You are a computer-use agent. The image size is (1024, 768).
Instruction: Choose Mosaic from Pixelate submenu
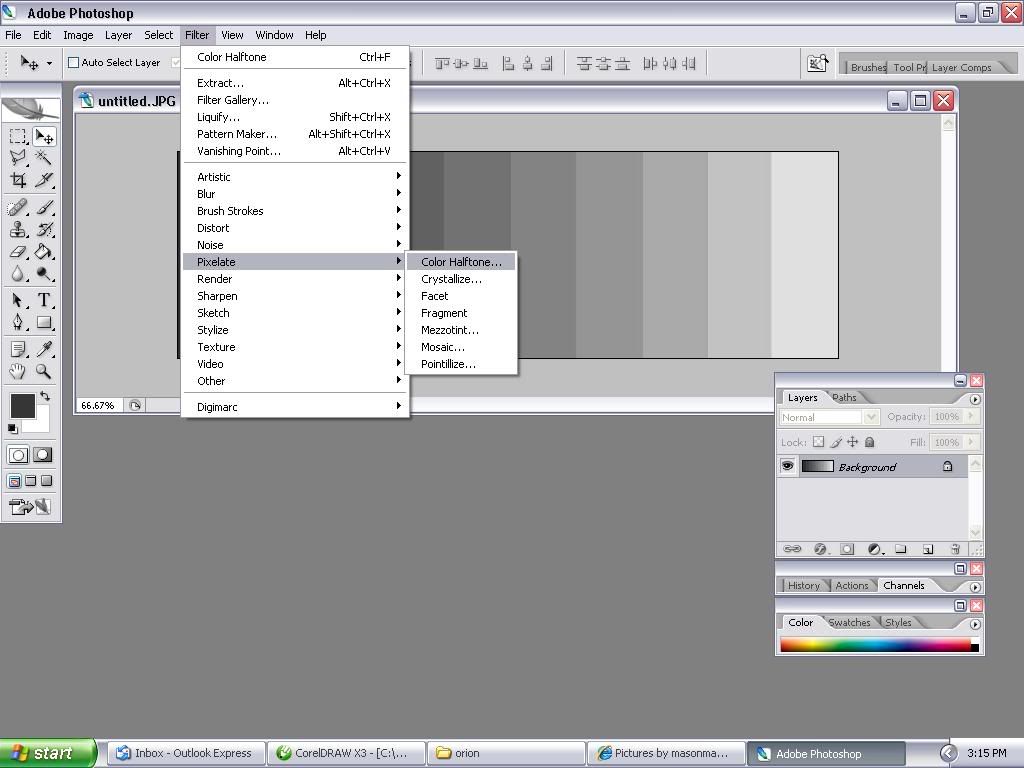(x=461, y=347)
